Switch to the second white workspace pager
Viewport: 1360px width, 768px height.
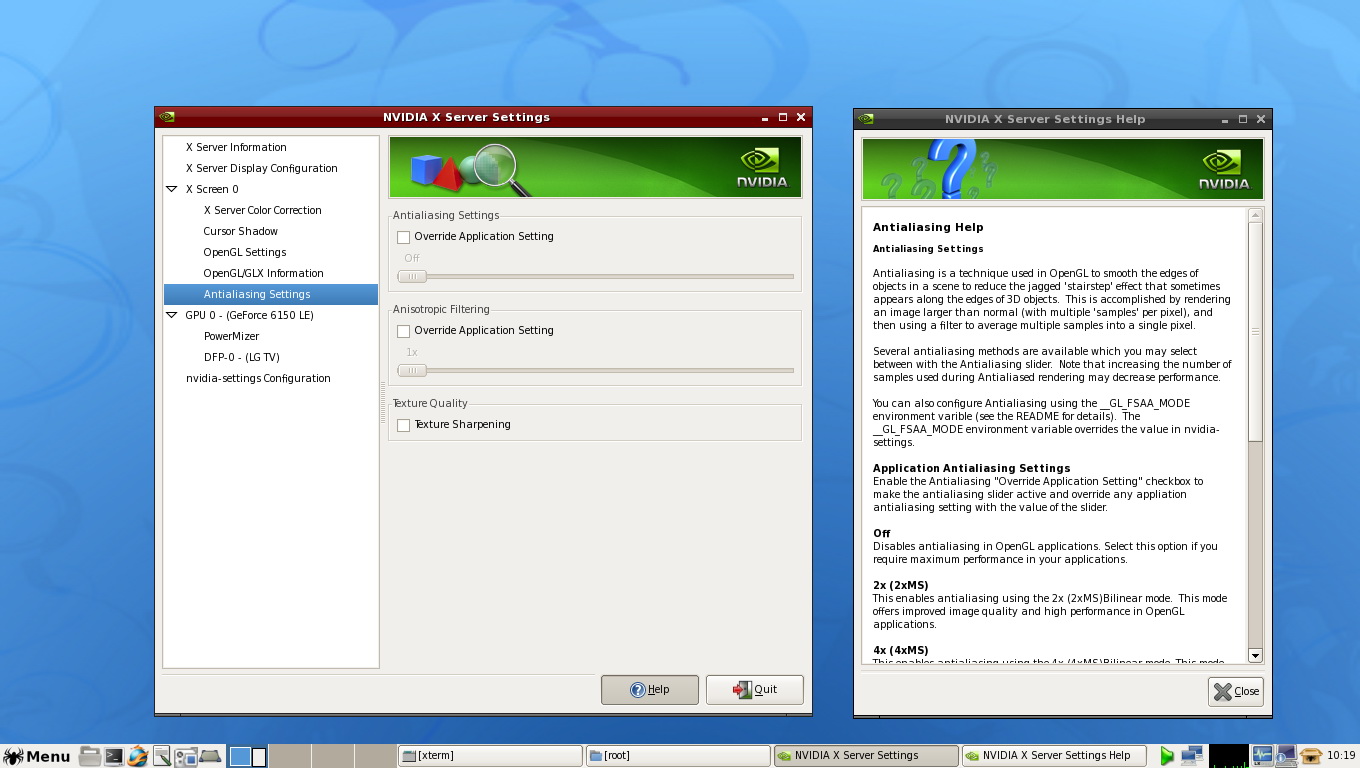tap(259, 757)
